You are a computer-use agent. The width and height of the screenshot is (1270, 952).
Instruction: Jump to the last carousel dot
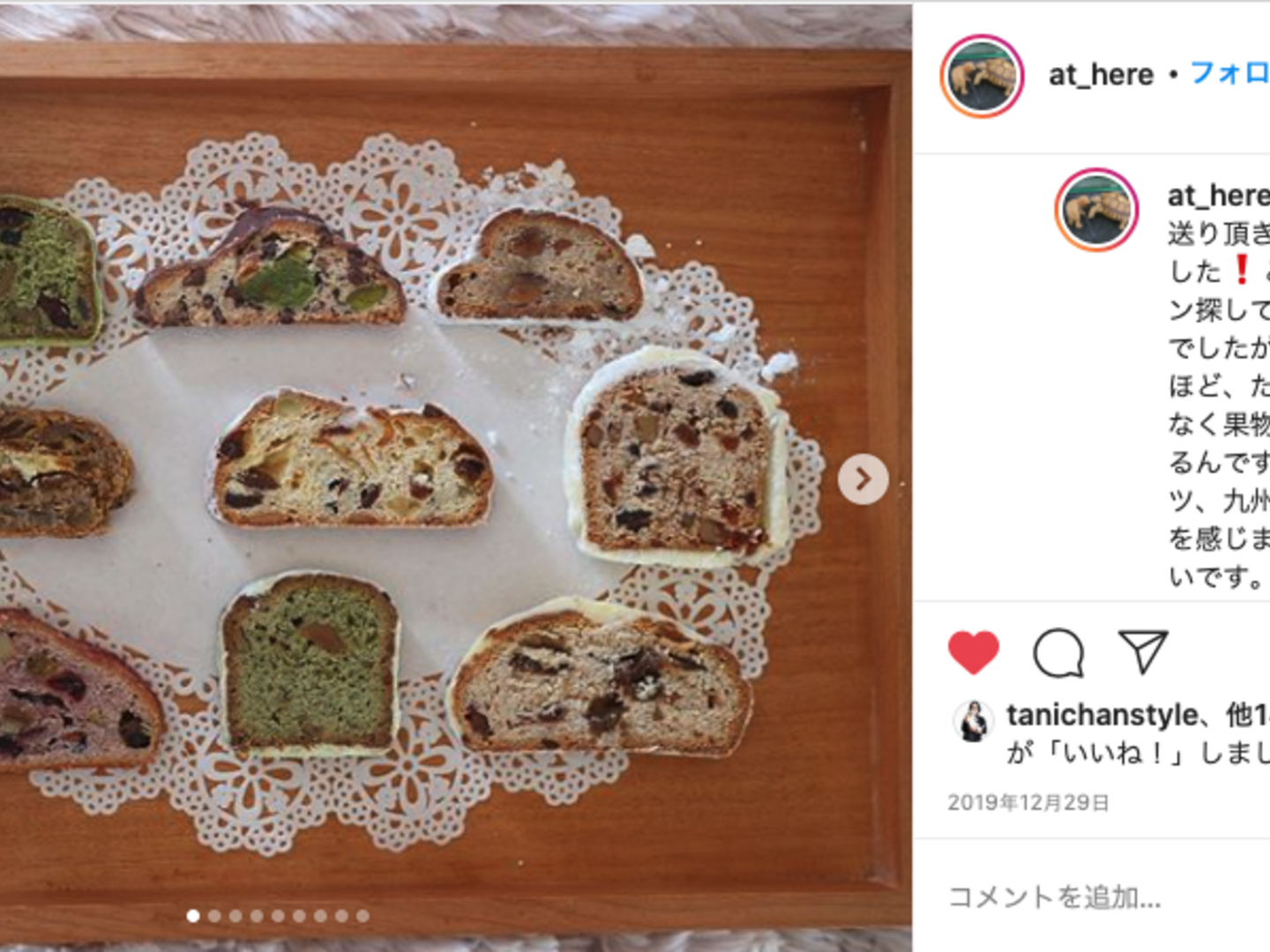point(362,916)
